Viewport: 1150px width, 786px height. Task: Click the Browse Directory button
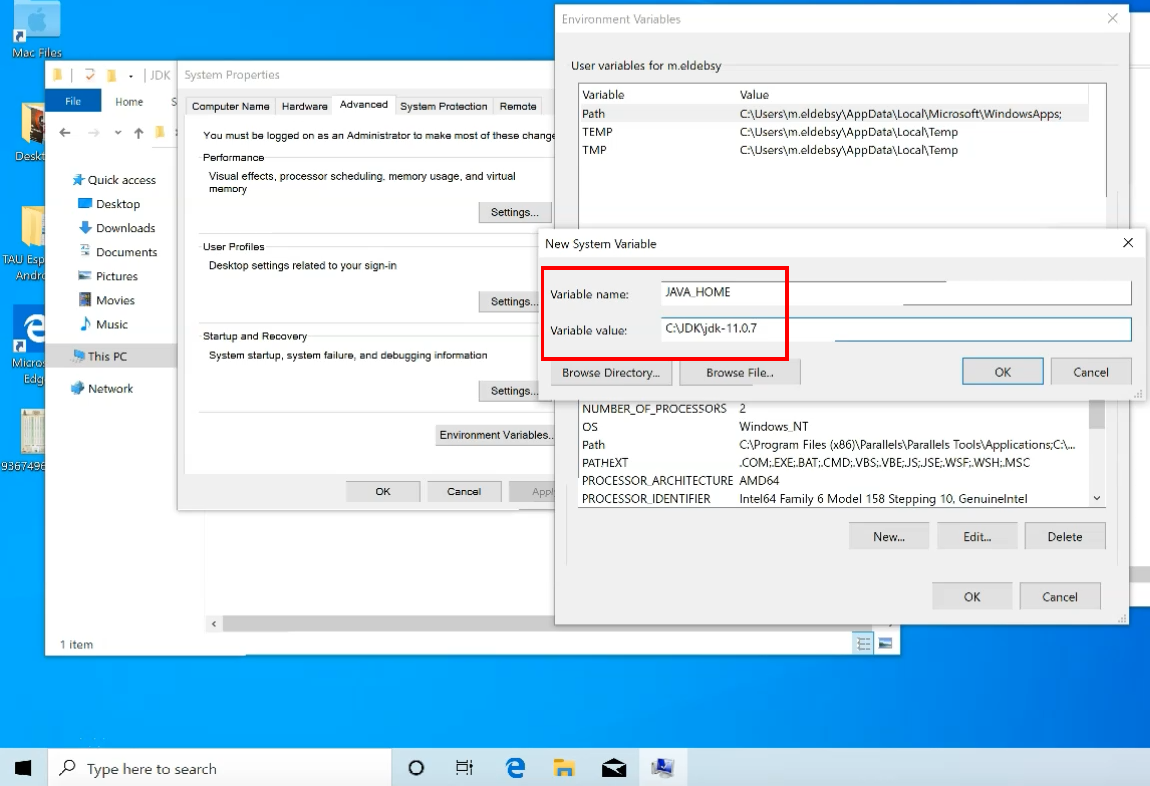(x=610, y=372)
